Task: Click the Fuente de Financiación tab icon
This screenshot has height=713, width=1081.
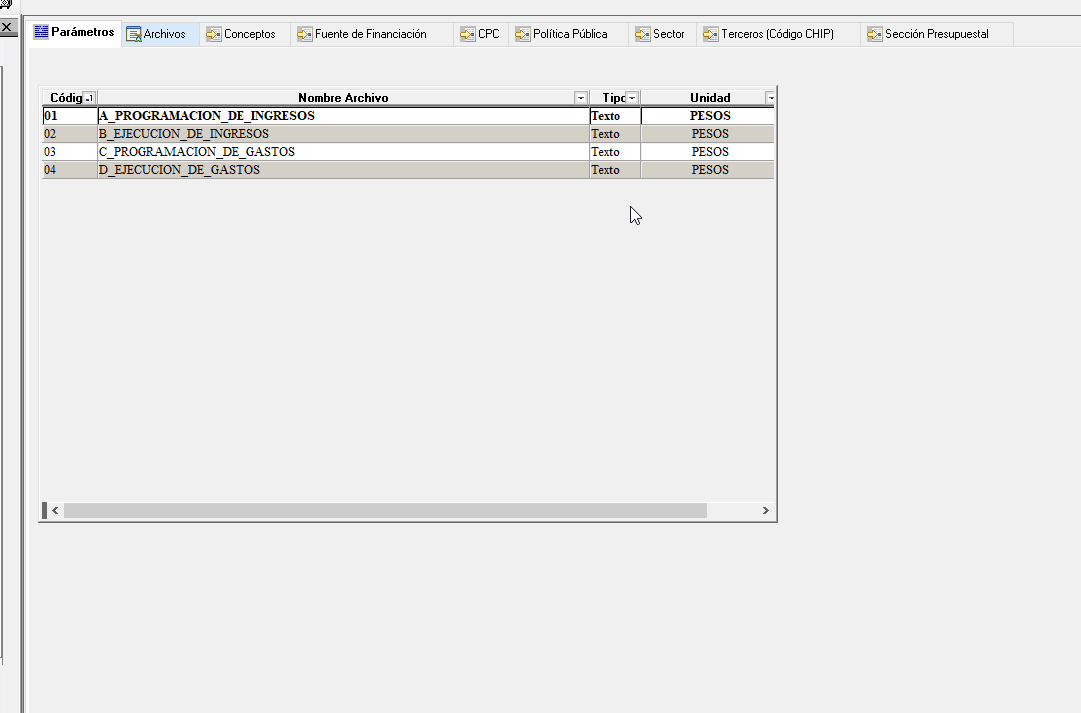Action: pos(305,34)
